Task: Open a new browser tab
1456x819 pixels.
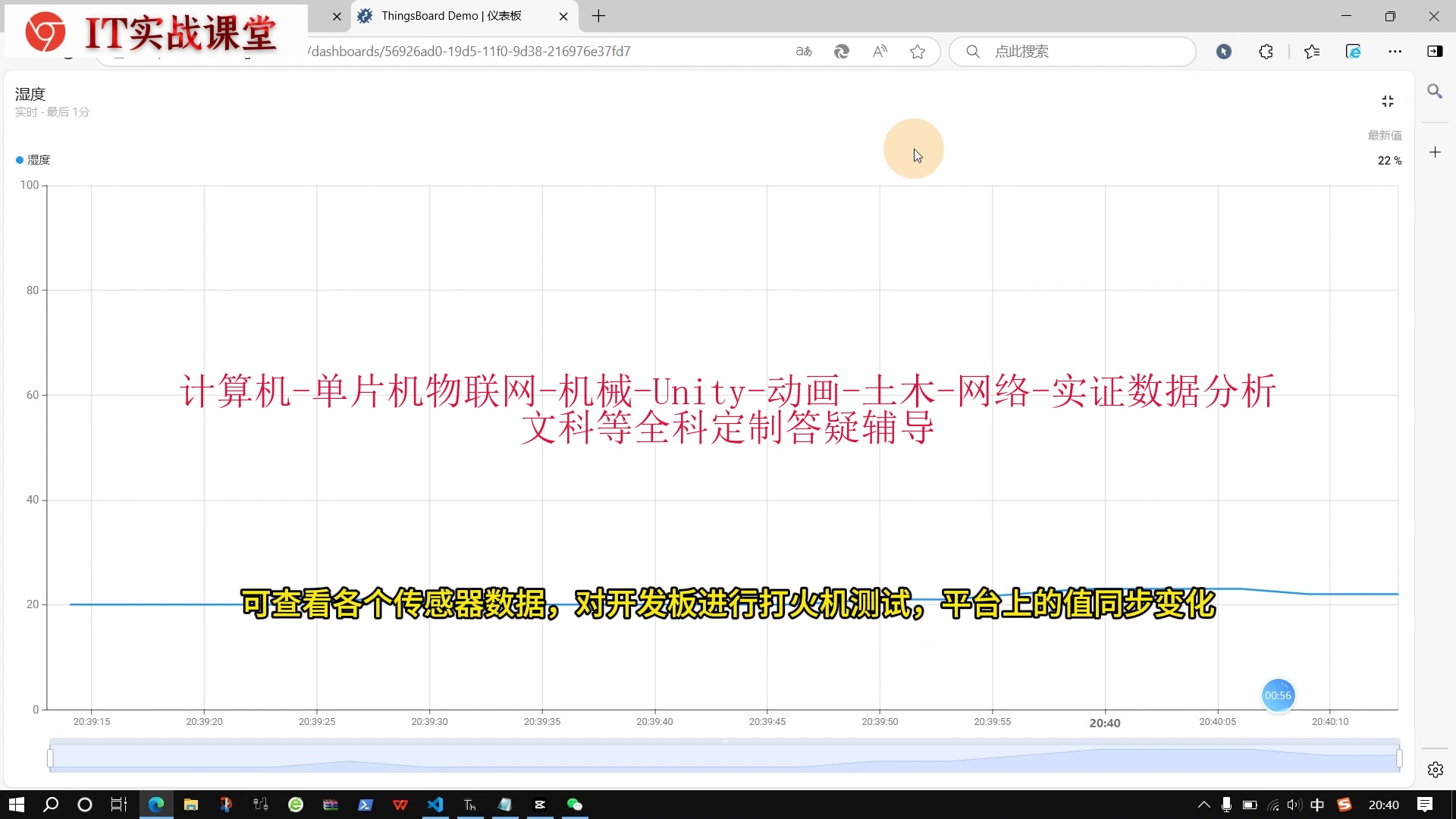Action: click(x=598, y=16)
